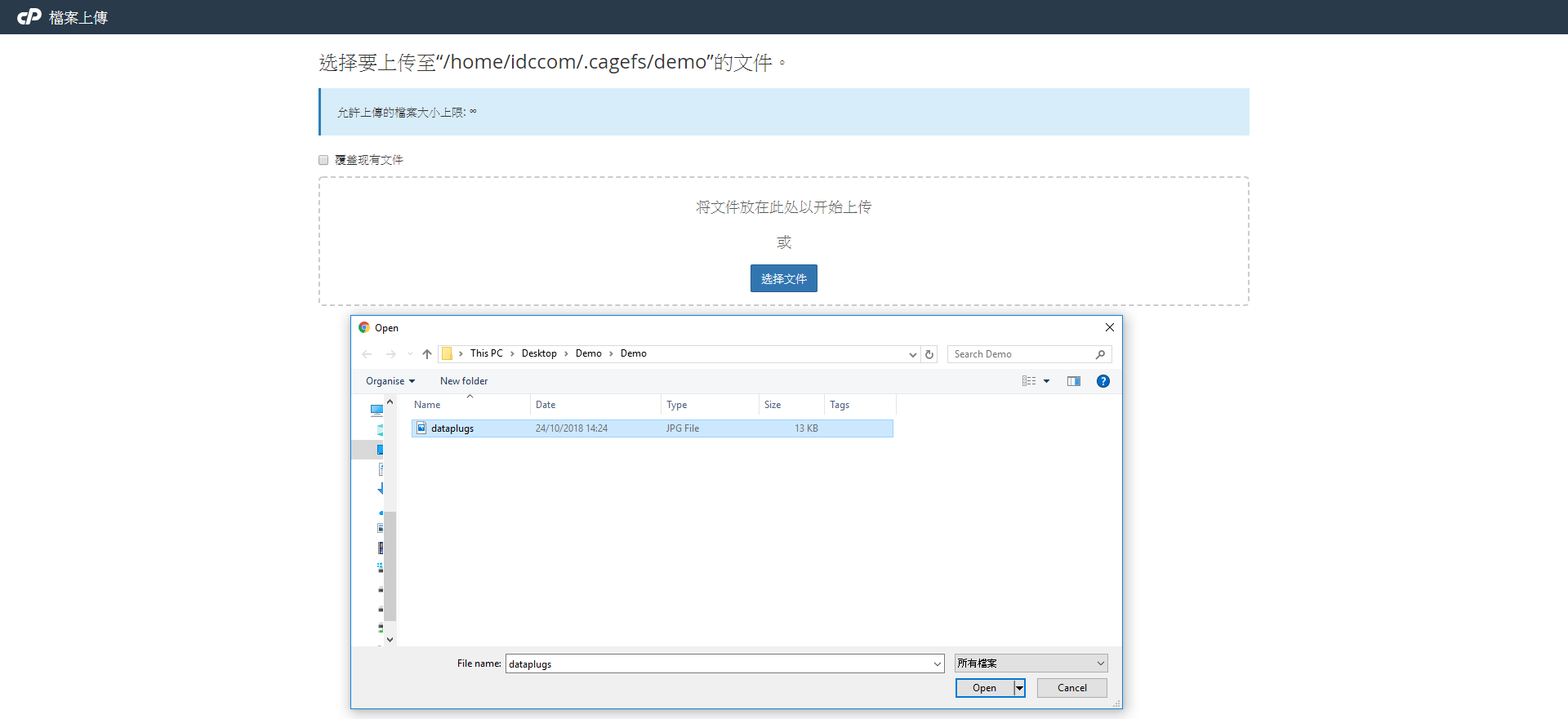
Task: Open the 所有檔案 file type dropdown
Action: (x=1031, y=664)
